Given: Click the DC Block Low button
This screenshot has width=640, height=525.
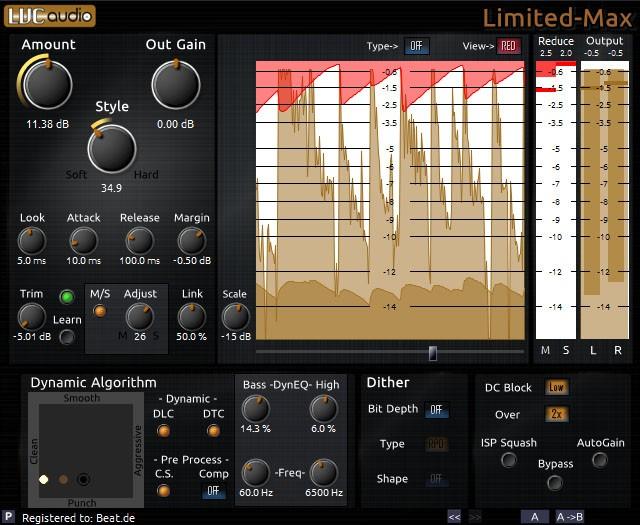Looking at the screenshot, I should point(557,387).
